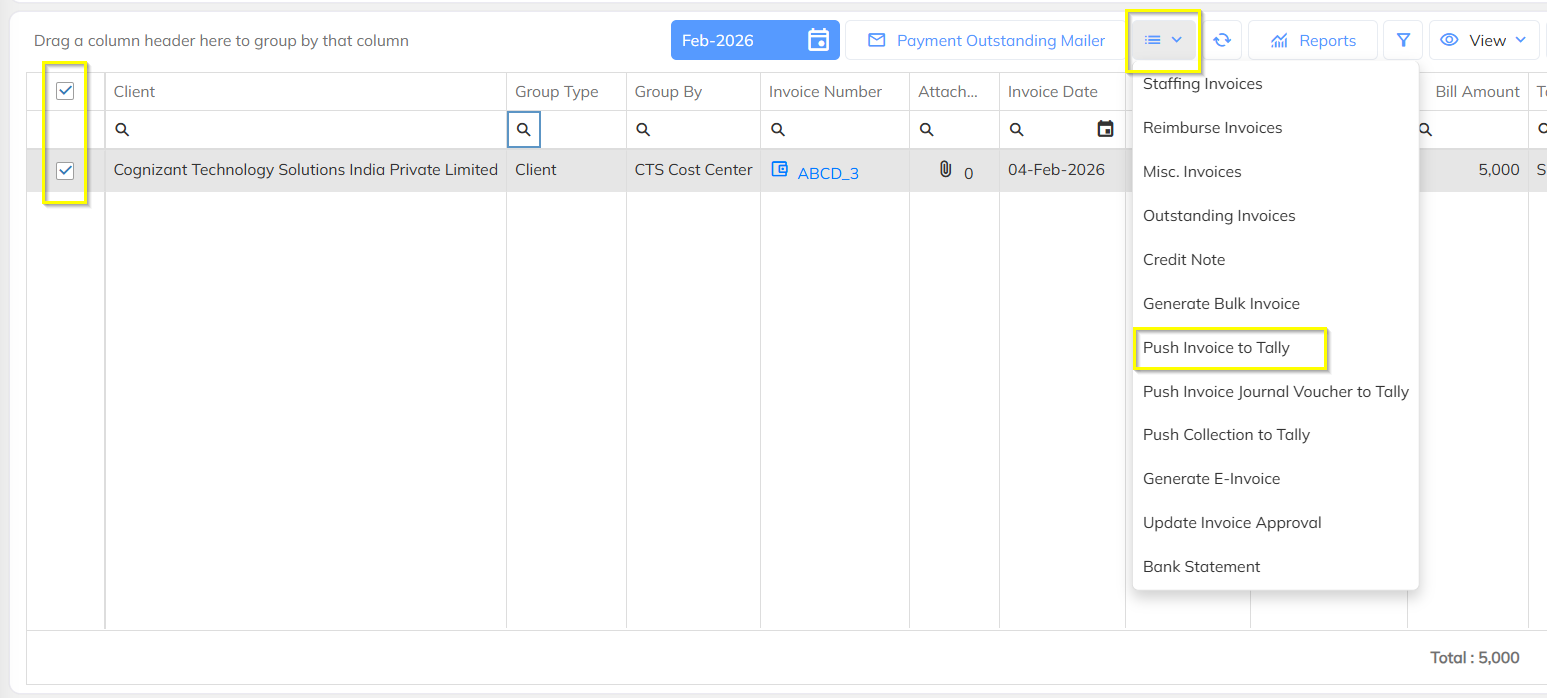The height and width of the screenshot is (698, 1547).
Task: Click search icon under Client column
Action: click(x=122, y=130)
